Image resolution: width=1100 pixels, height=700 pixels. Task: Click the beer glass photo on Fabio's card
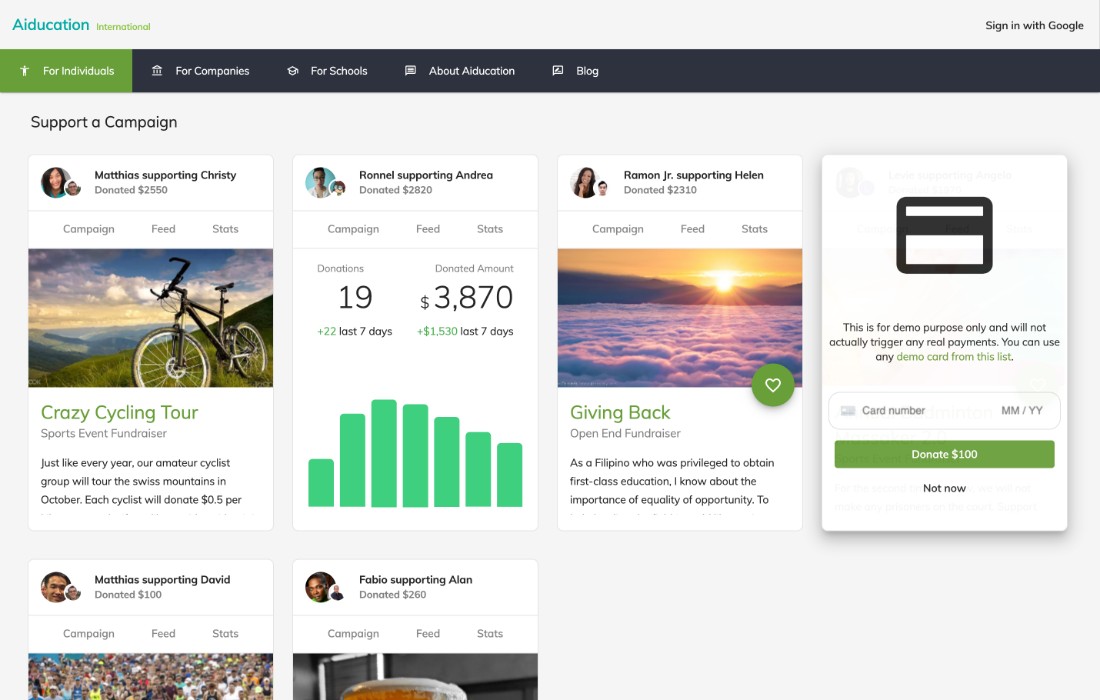(x=415, y=676)
